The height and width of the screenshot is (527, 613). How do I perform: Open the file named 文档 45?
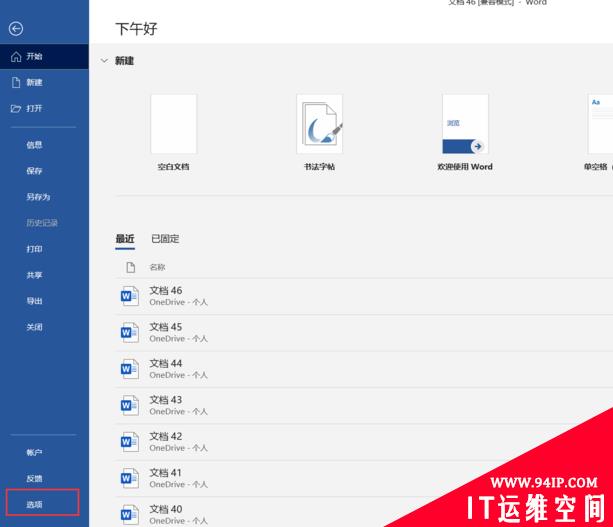coord(166,327)
